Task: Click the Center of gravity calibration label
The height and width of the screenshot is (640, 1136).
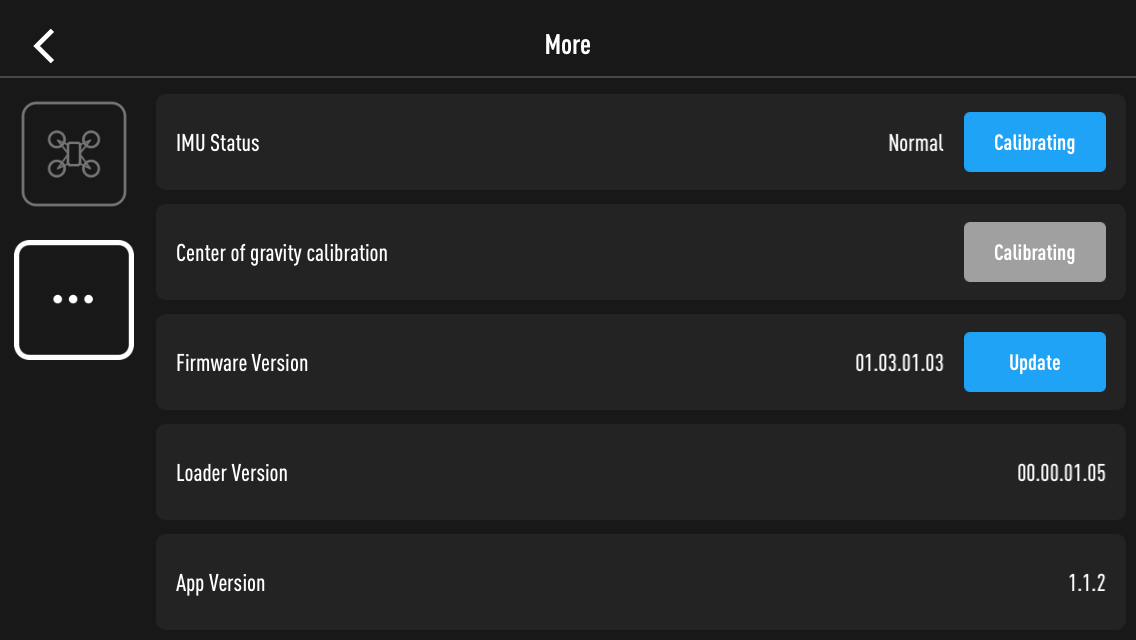Action: point(282,253)
